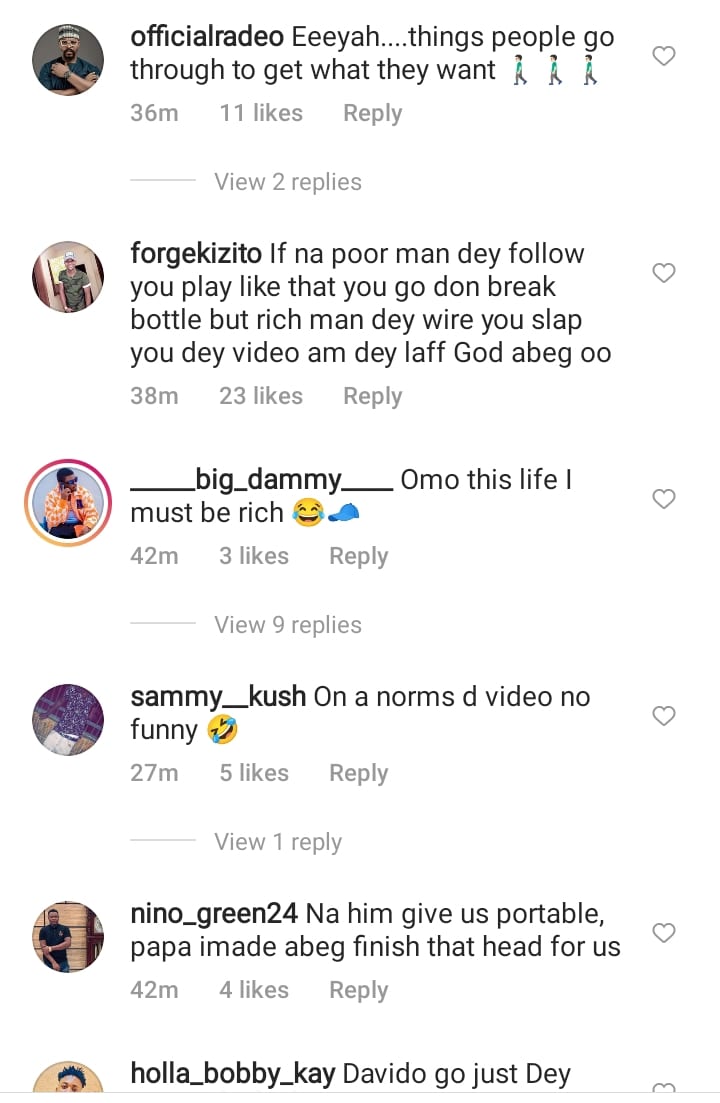This screenshot has width=720, height=1103.
Task: Open nino_green24's profile photo
Action: pyautogui.click(x=68, y=937)
